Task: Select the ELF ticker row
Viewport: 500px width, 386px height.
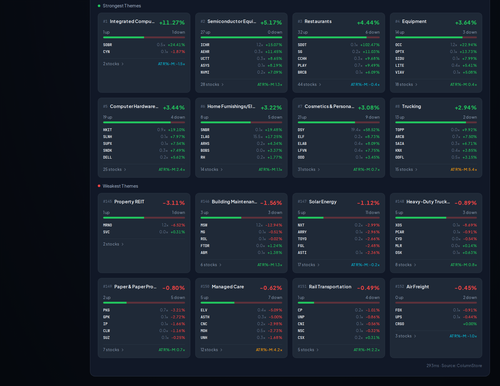Action: tap(339, 137)
